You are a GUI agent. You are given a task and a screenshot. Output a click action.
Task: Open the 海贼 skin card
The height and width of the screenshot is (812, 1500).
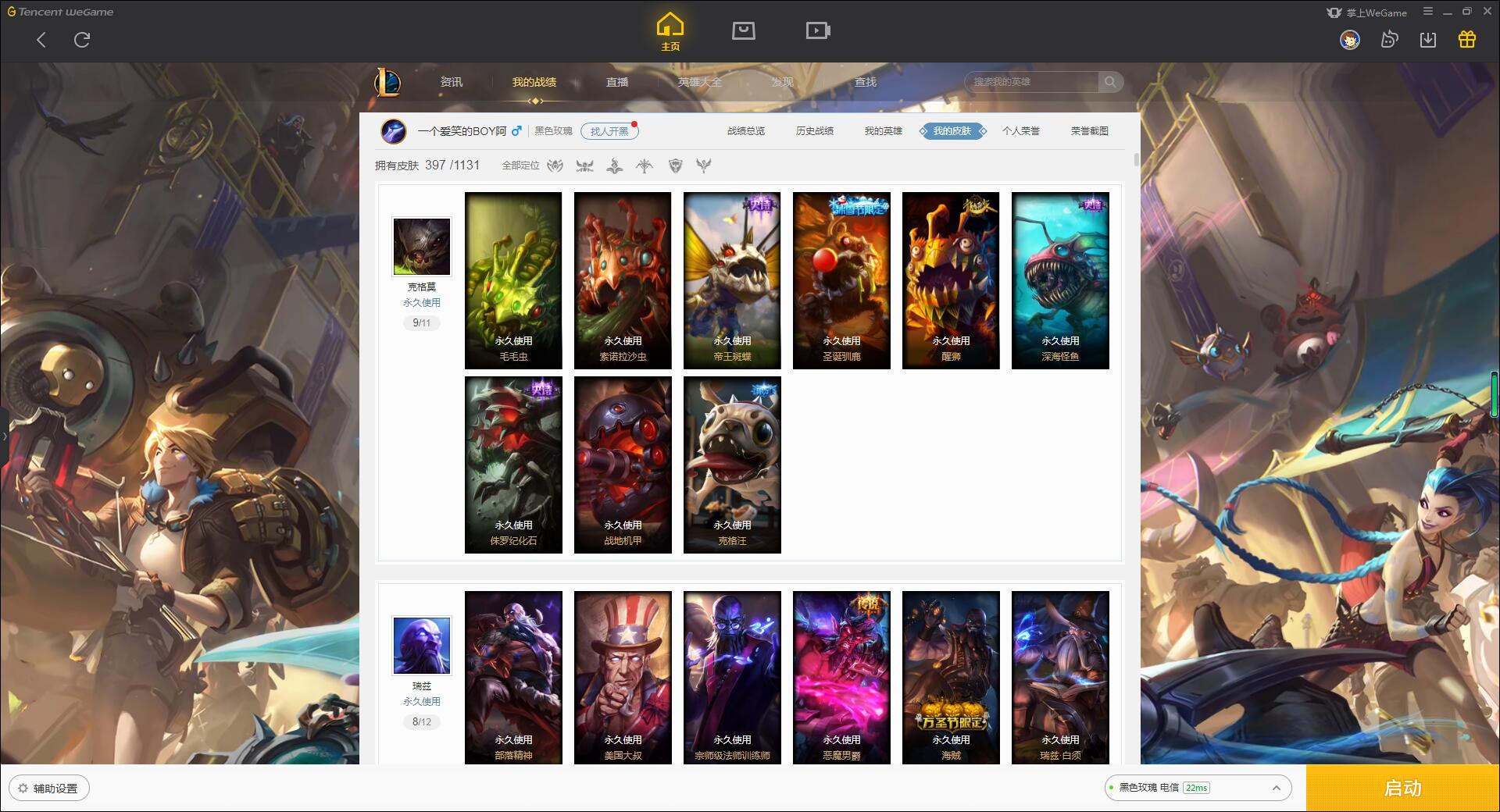pyautogui.click(x=951, y=677)
